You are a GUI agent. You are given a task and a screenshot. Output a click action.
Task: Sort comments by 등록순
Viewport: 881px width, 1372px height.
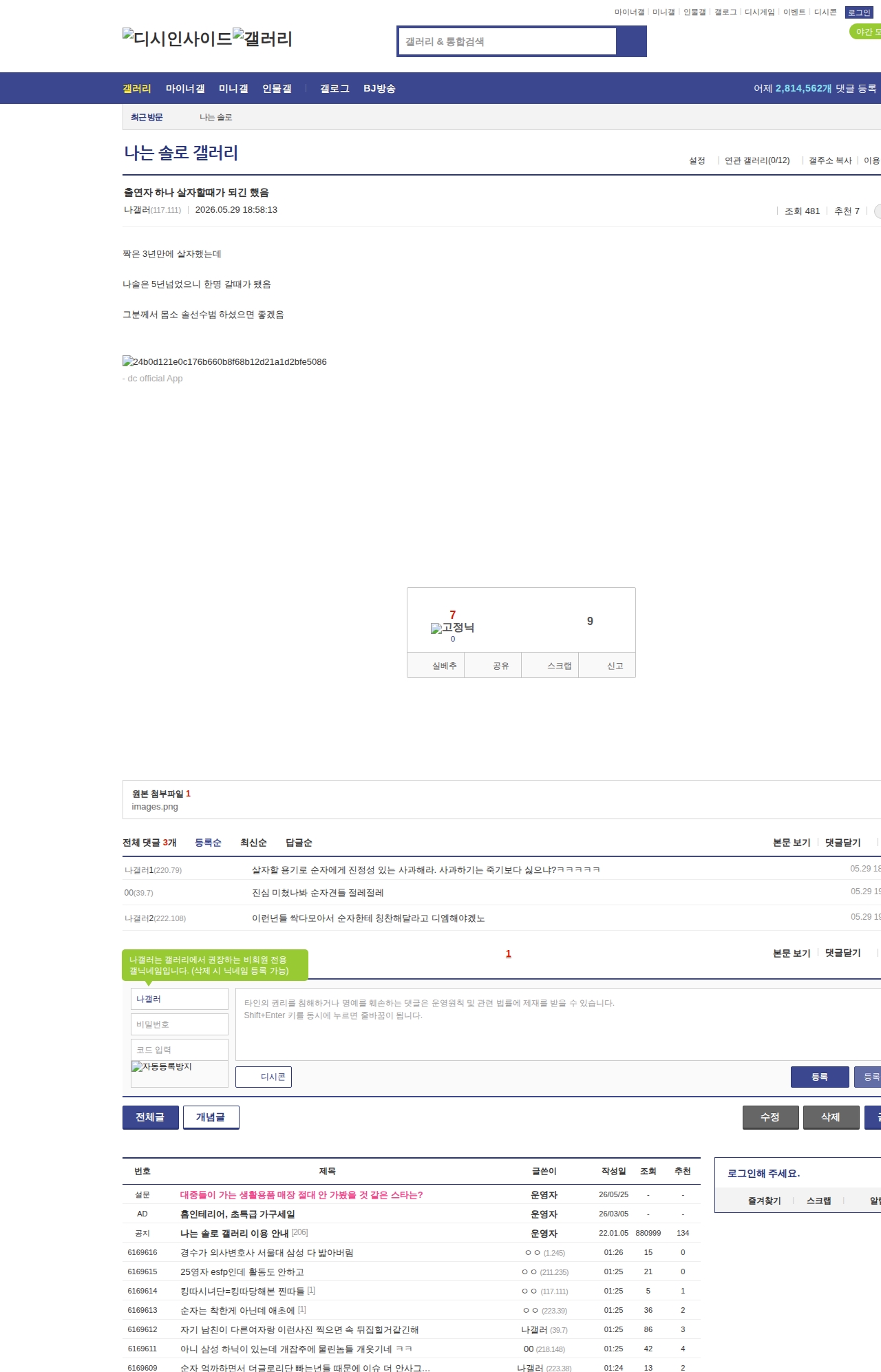[208, 843]
